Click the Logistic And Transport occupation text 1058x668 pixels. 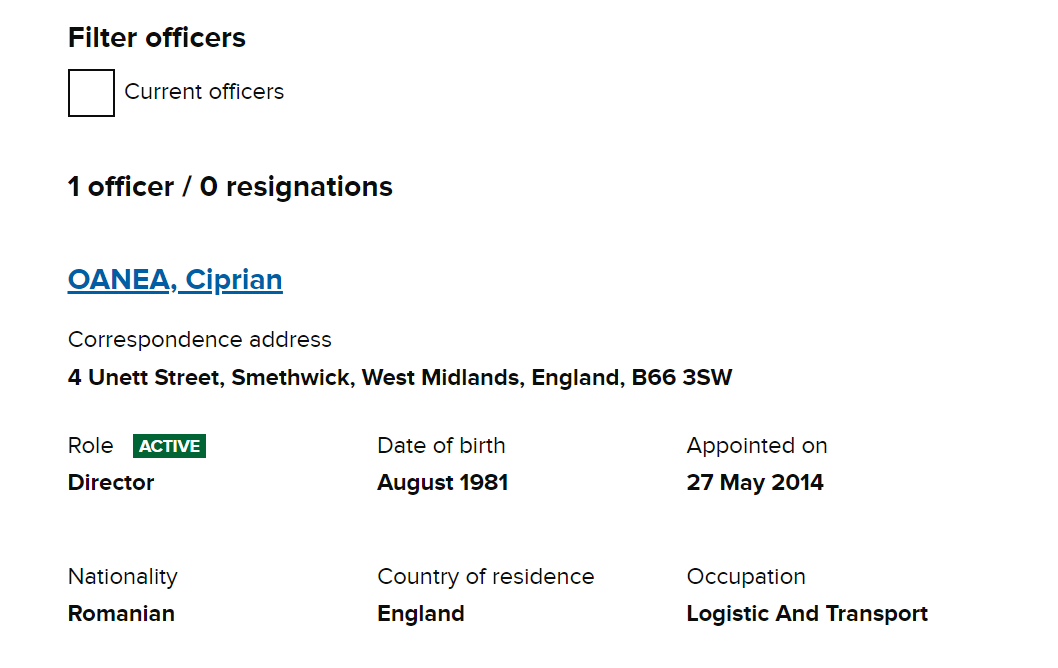coord(807,614)
